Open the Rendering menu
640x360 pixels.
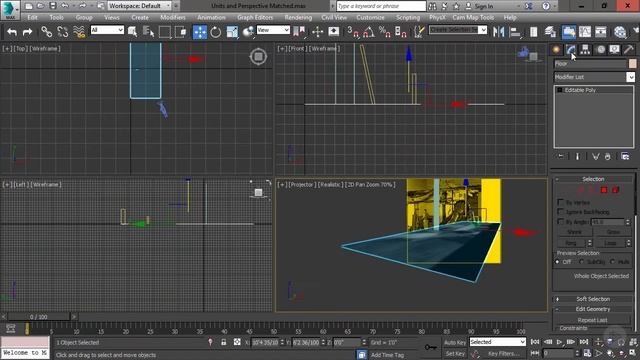click(298, 18)
